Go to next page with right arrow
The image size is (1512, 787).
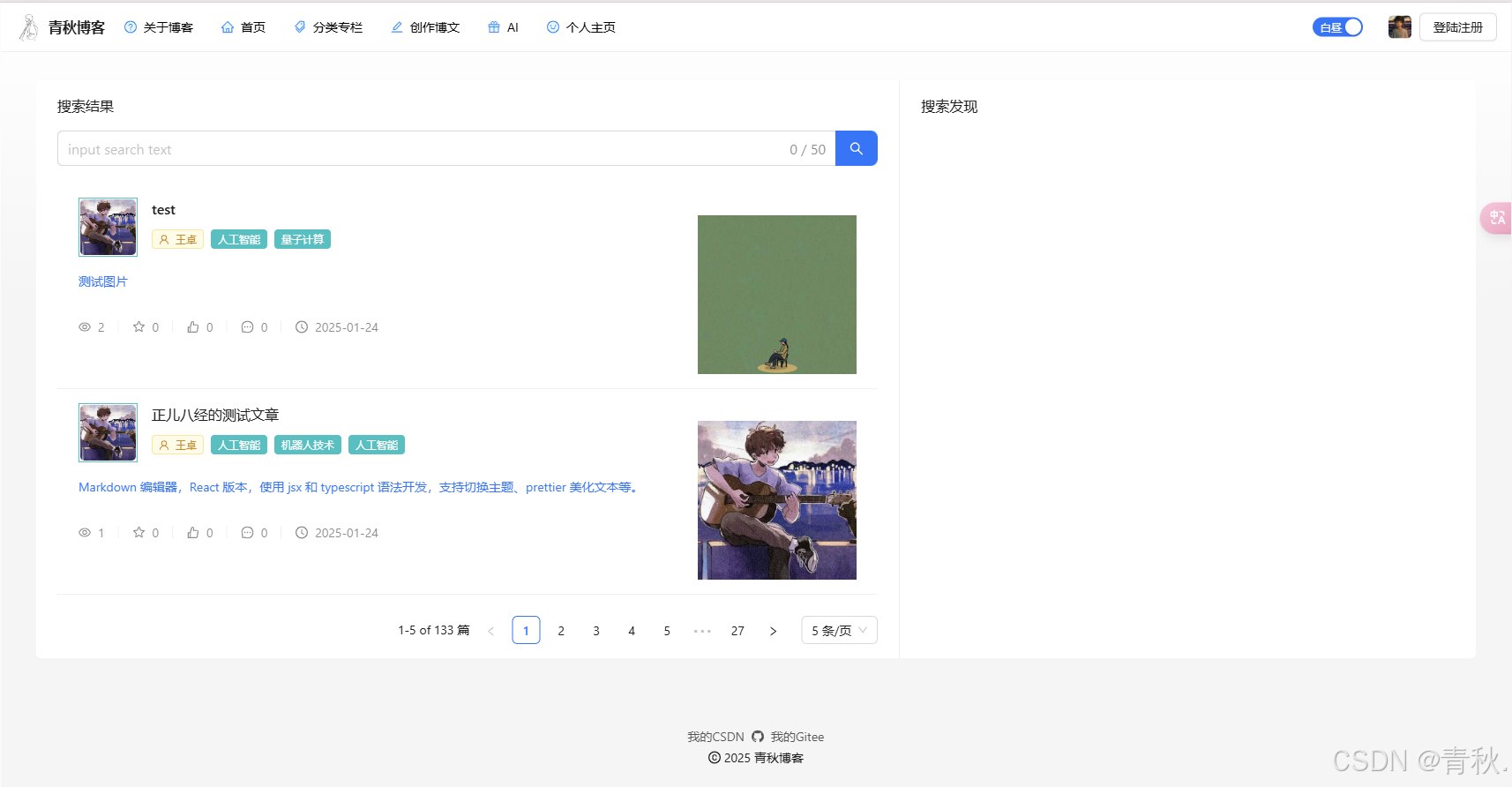click(773, 631)
